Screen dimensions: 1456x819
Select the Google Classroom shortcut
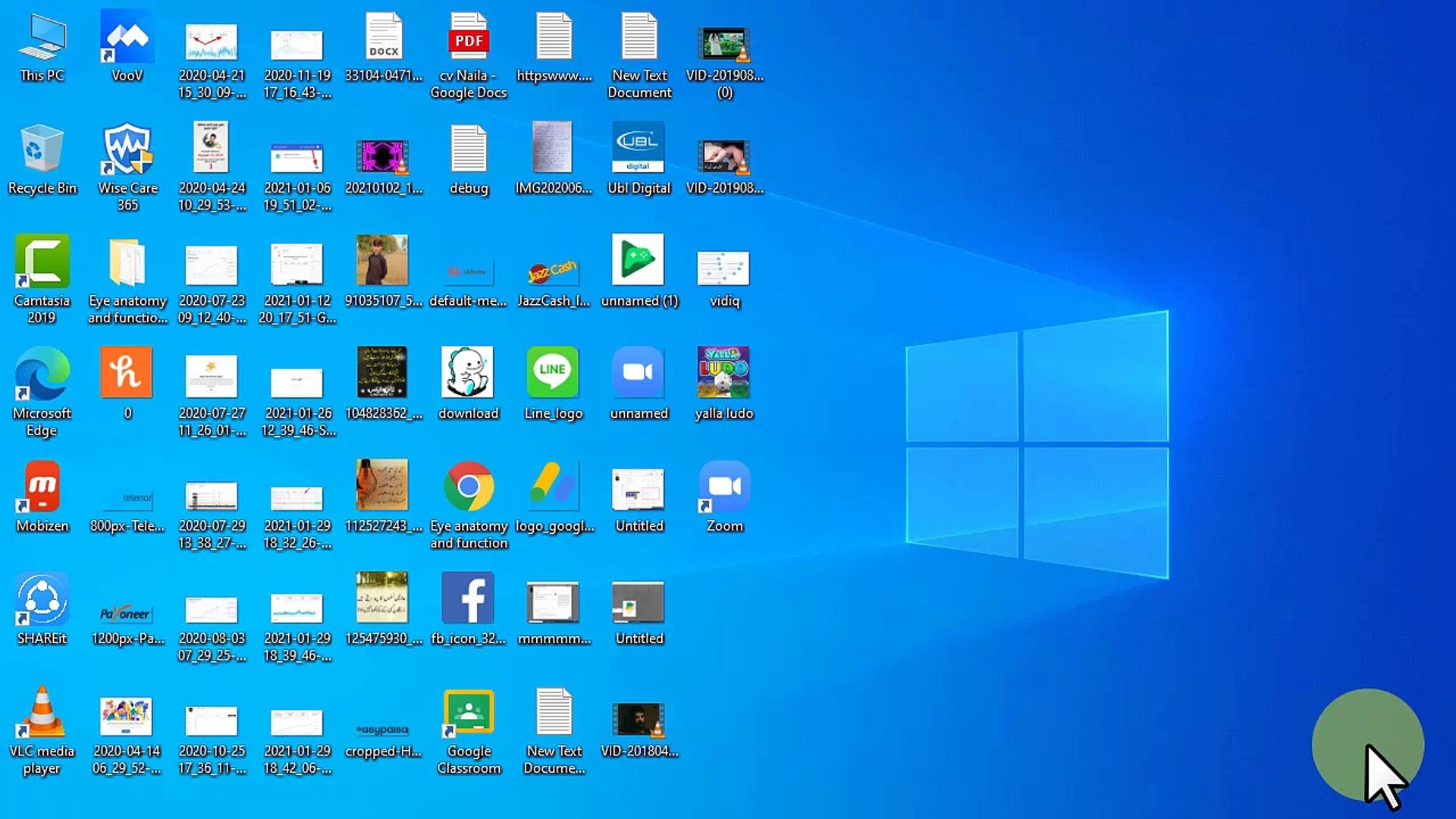coord(469,712)
